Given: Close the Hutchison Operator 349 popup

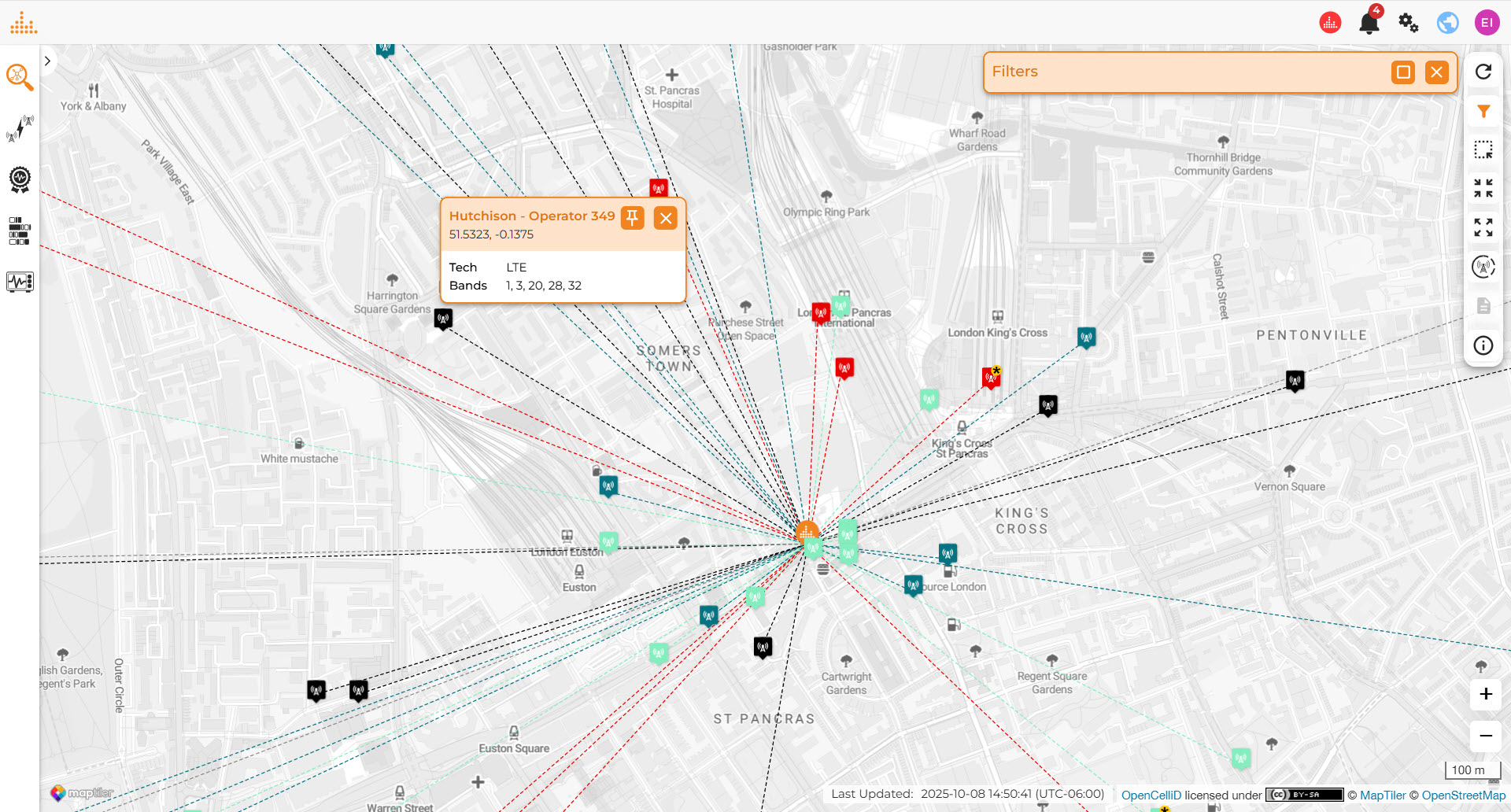Looking at the screenshot, I should tap(666, 218).
